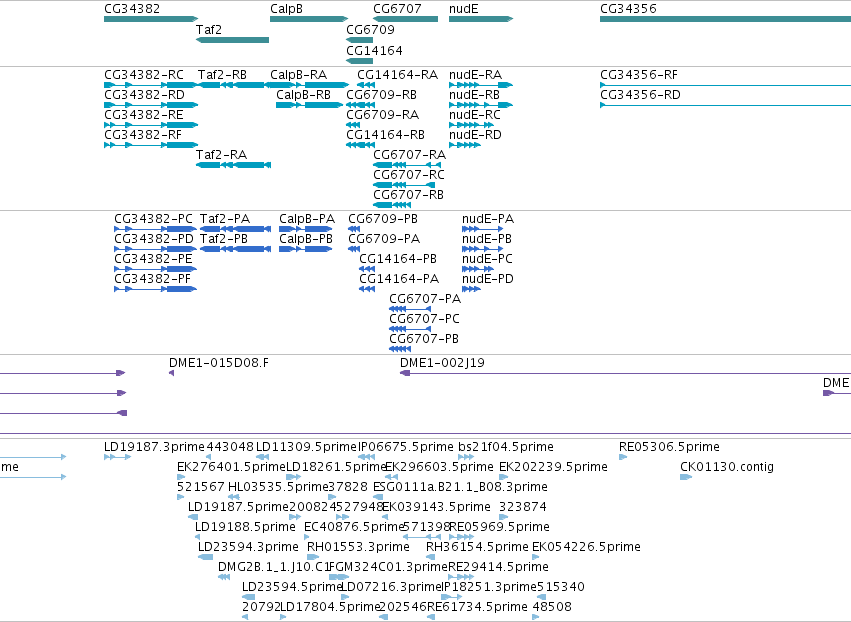The width and height of the screenshot is (851, 622).
Task: Select transcript Taf2-RB
Action: coord(222,74)
